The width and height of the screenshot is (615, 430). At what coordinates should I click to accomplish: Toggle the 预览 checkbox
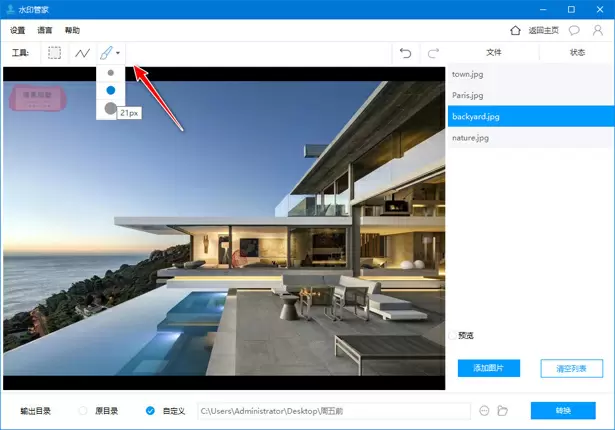[453, 335]
